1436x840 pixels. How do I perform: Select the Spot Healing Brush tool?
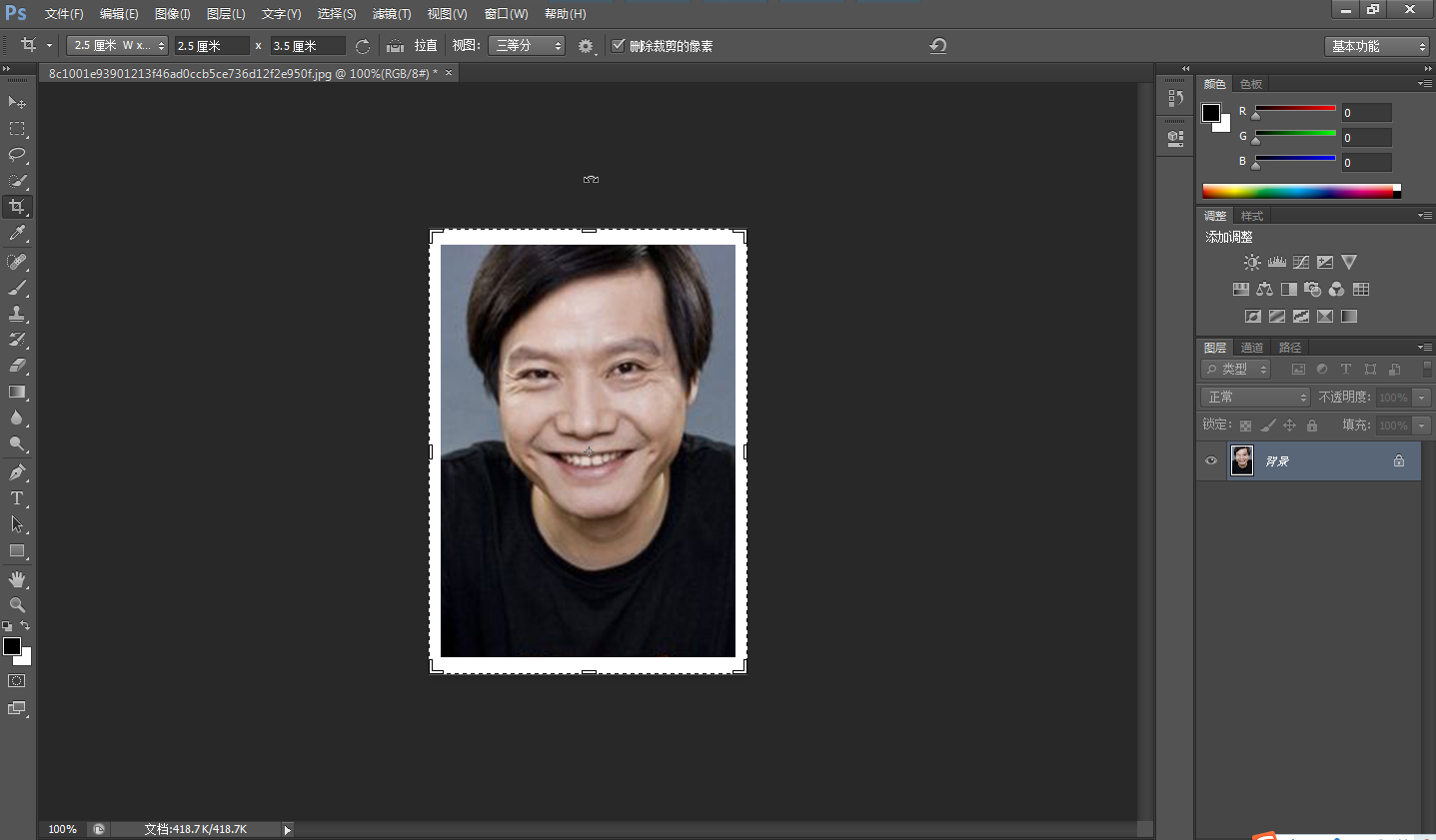click(x=17, y=262)
